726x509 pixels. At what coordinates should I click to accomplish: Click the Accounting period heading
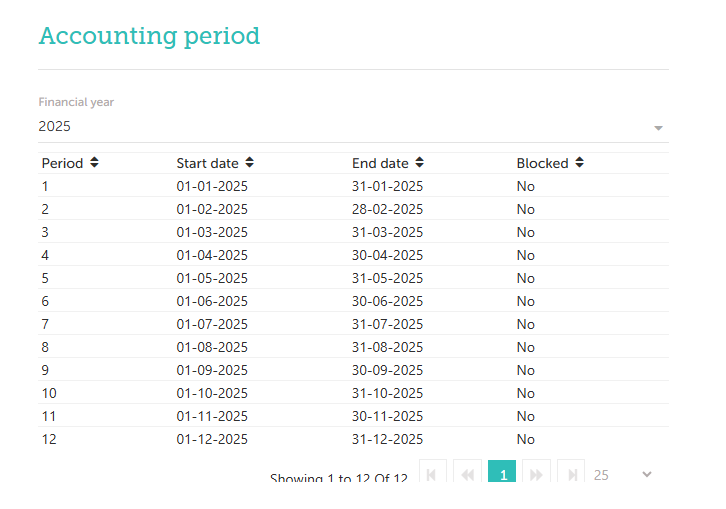(x=149, y=36)
